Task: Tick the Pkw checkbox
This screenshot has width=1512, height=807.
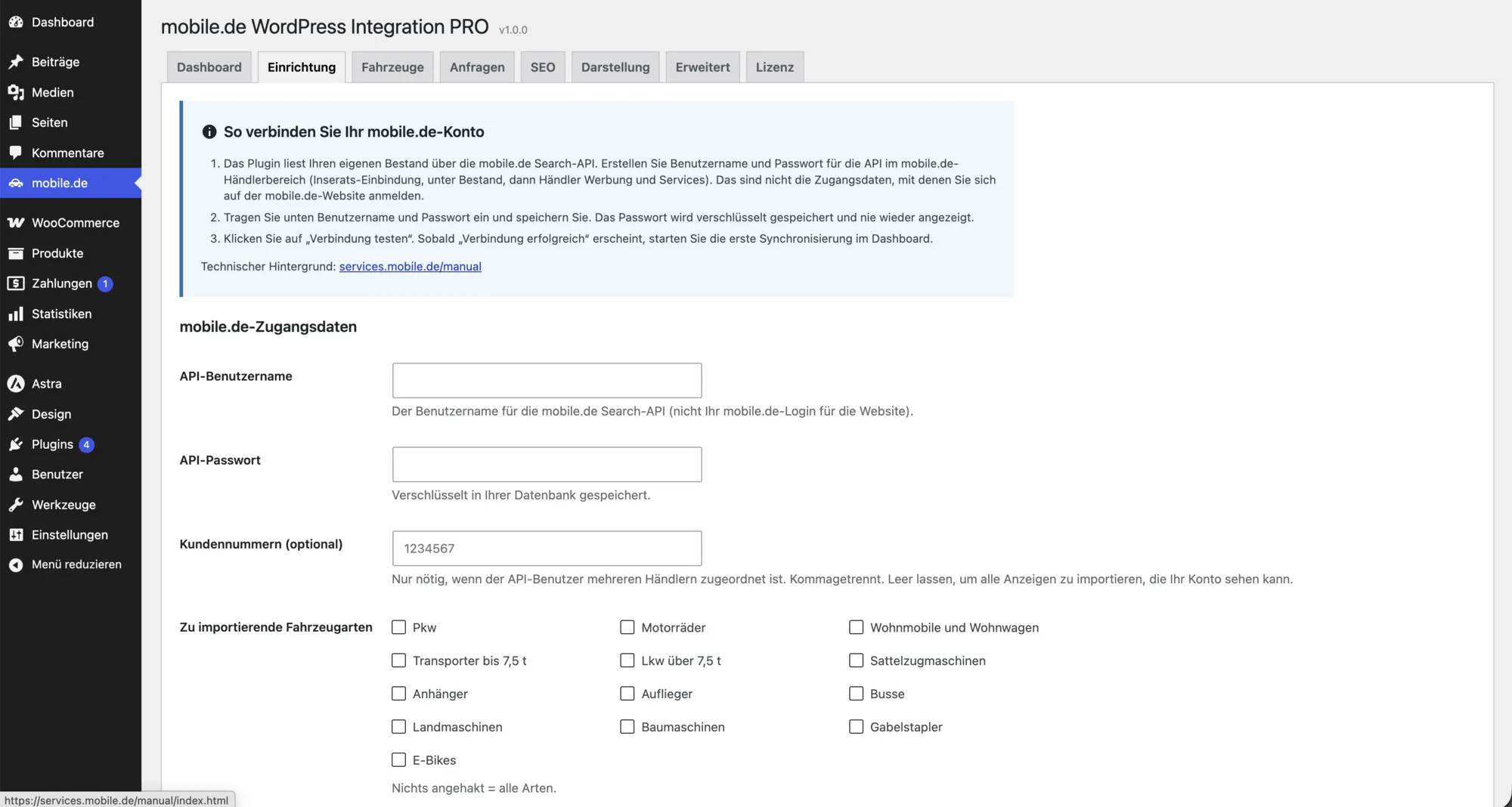Action: click(x=398, y=627)
